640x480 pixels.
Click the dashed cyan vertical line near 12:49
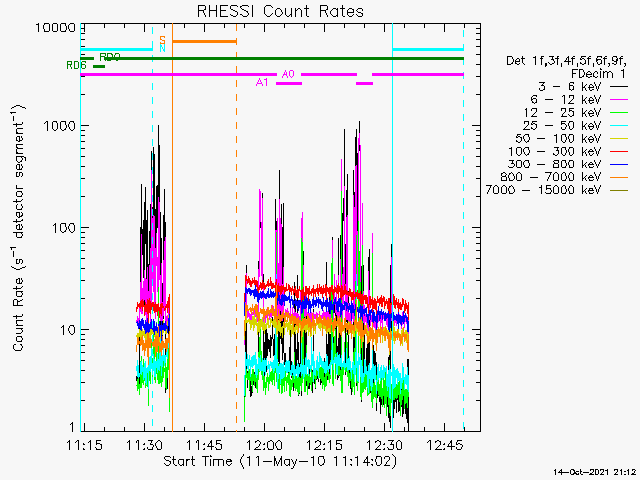[464, 227]
